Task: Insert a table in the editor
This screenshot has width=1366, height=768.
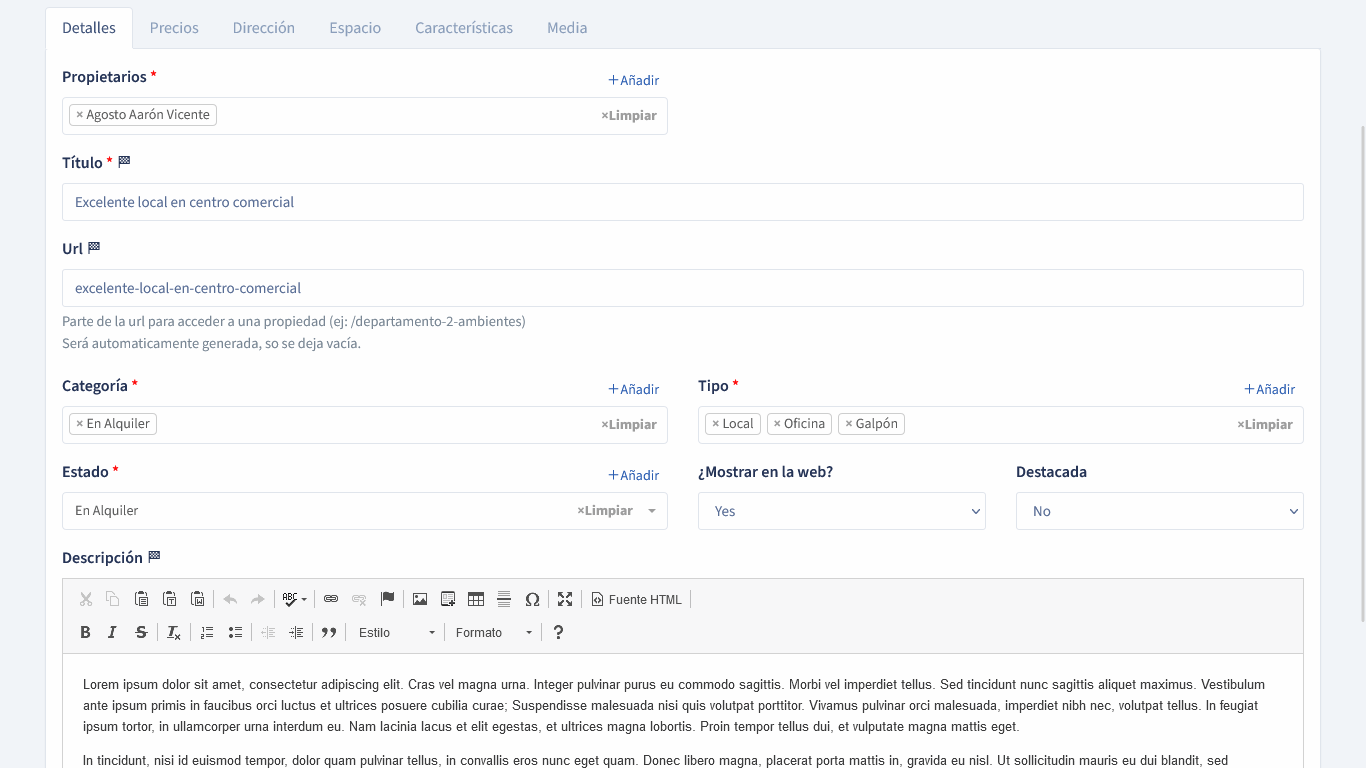Action: [x=476, y=599]
